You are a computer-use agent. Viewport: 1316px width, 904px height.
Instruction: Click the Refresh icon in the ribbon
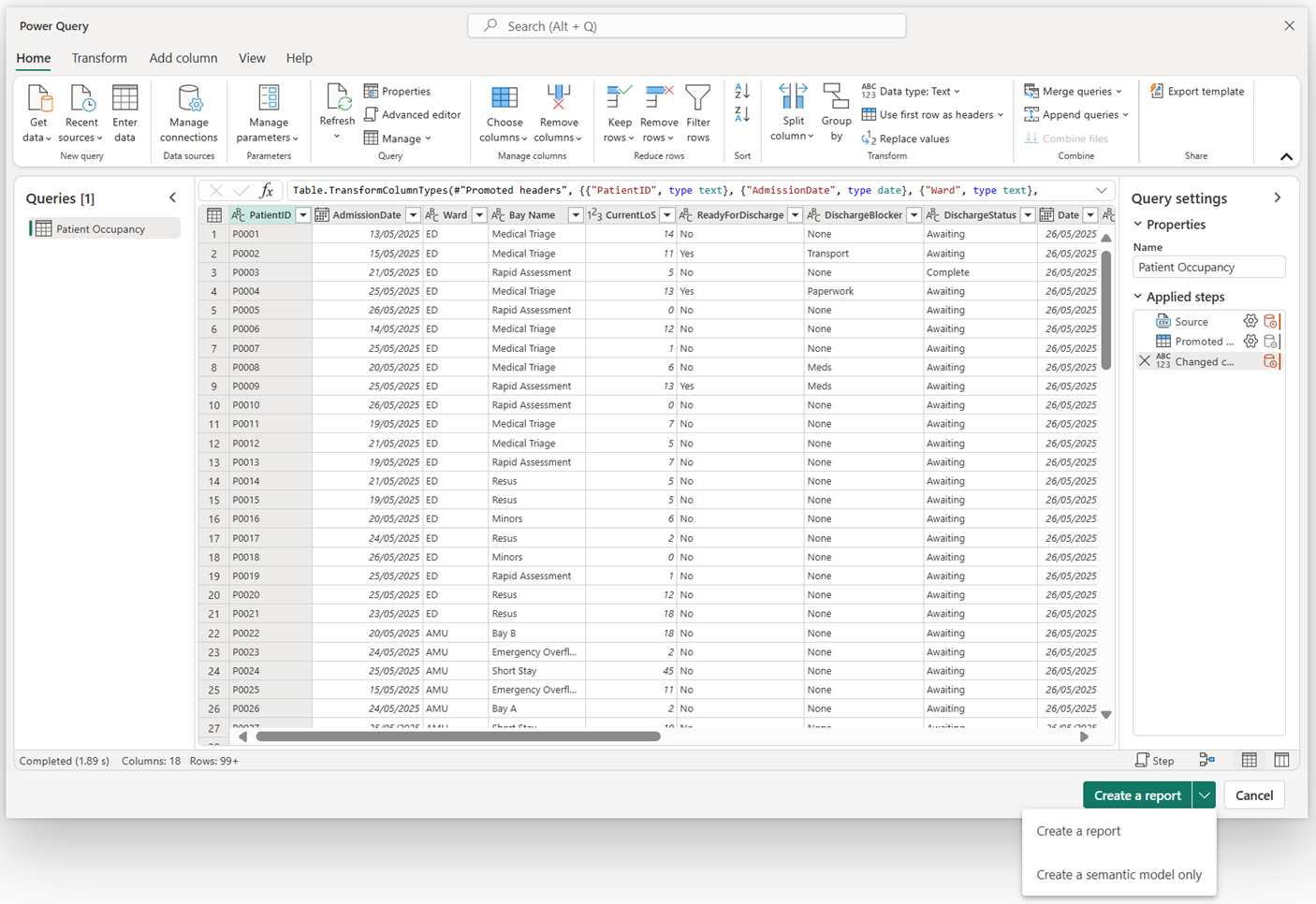pos(337,98)
